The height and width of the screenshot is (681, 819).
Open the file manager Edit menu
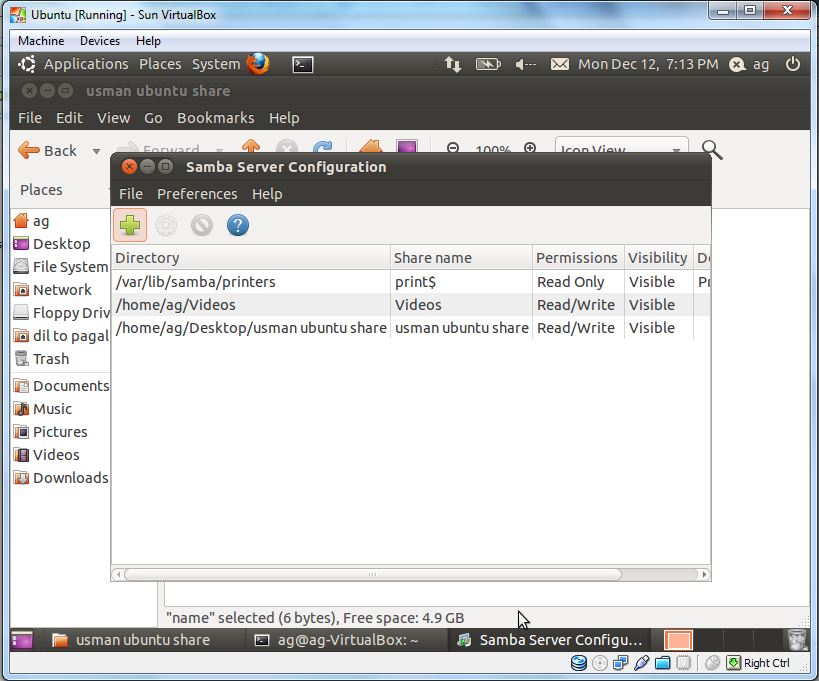69,118
